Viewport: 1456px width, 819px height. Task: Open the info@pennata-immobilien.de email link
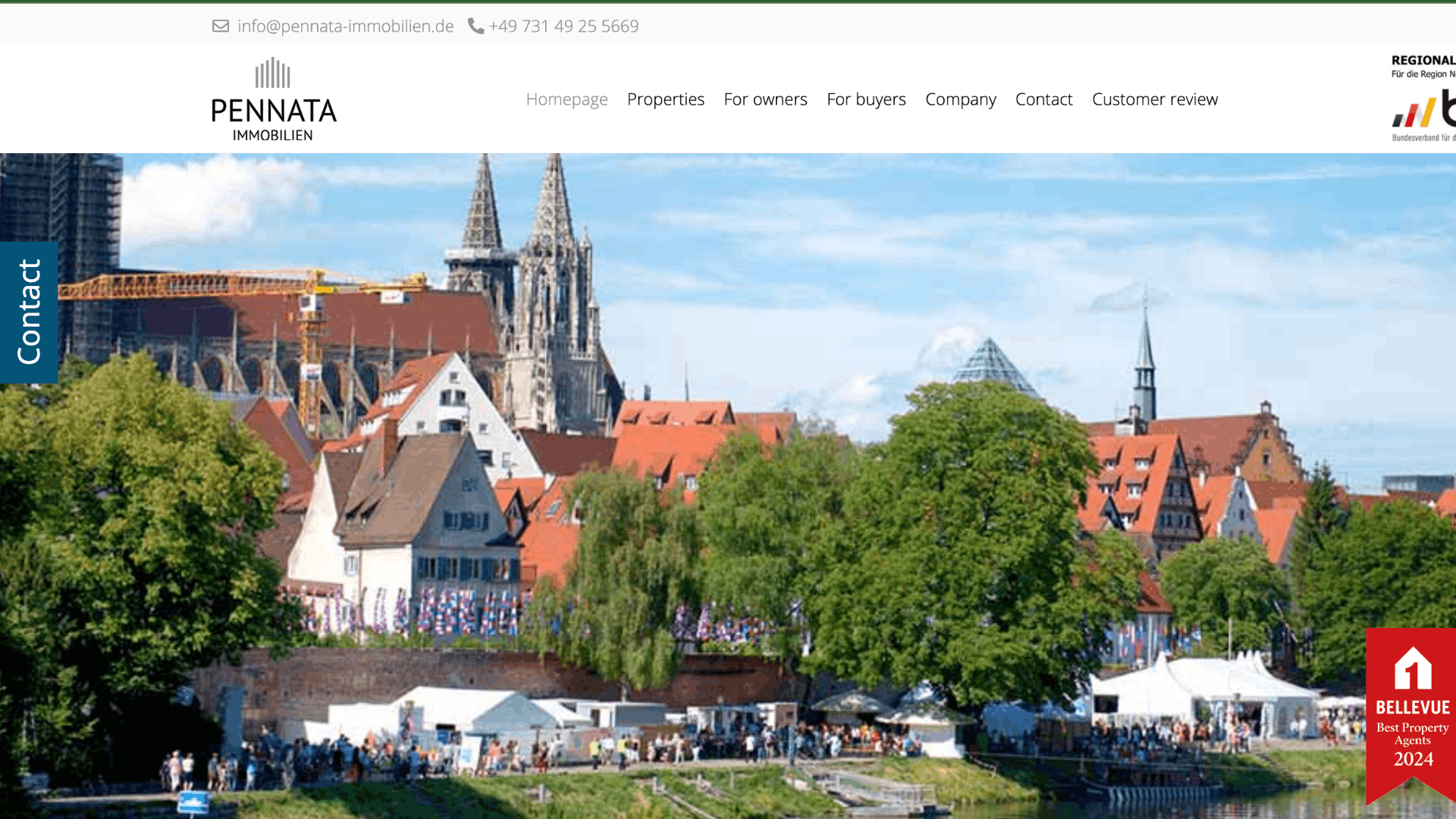pos(345,26)
